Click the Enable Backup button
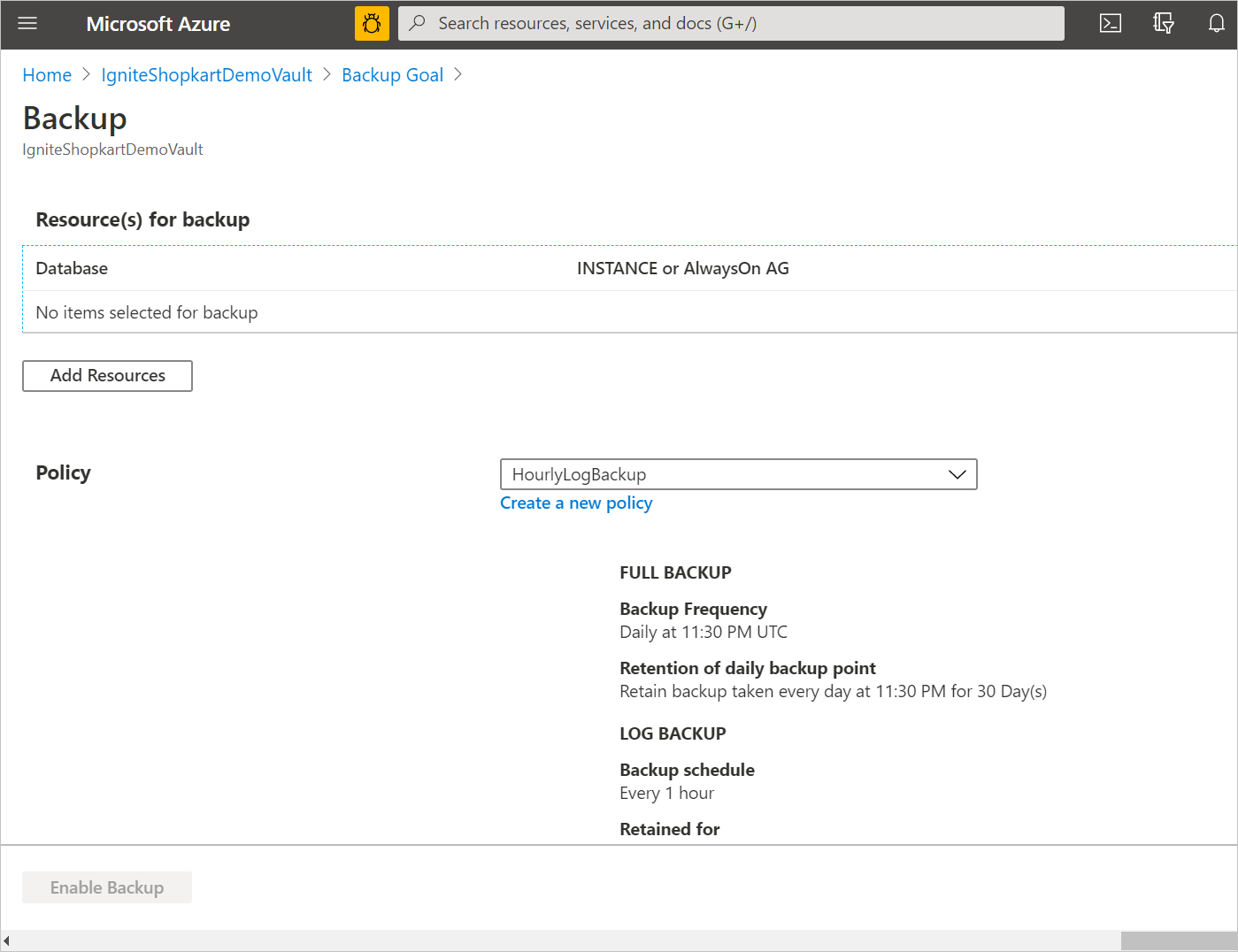This screenshot has height=952, width=1238. point(106,887)
